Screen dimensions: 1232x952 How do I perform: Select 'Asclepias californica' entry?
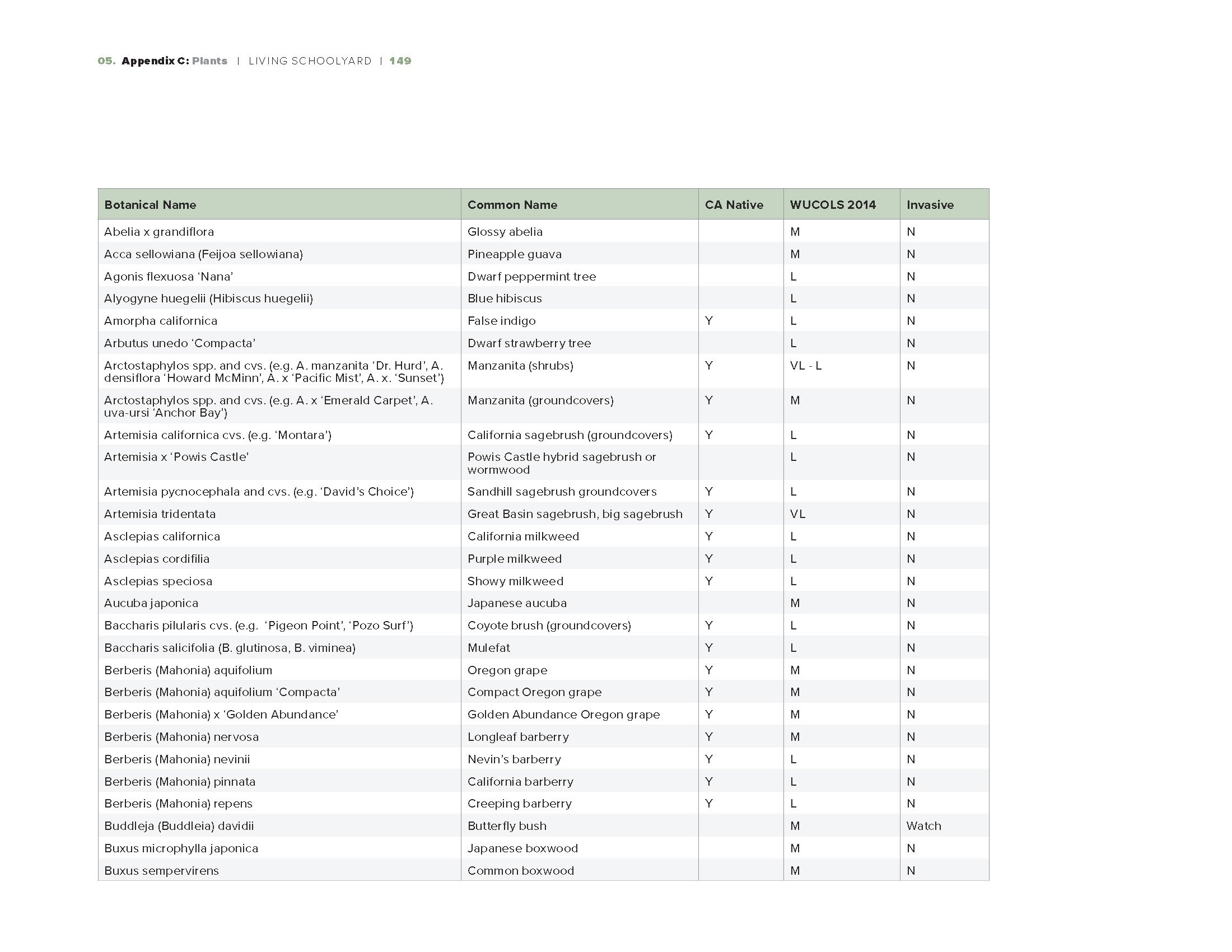click(162, 536)
